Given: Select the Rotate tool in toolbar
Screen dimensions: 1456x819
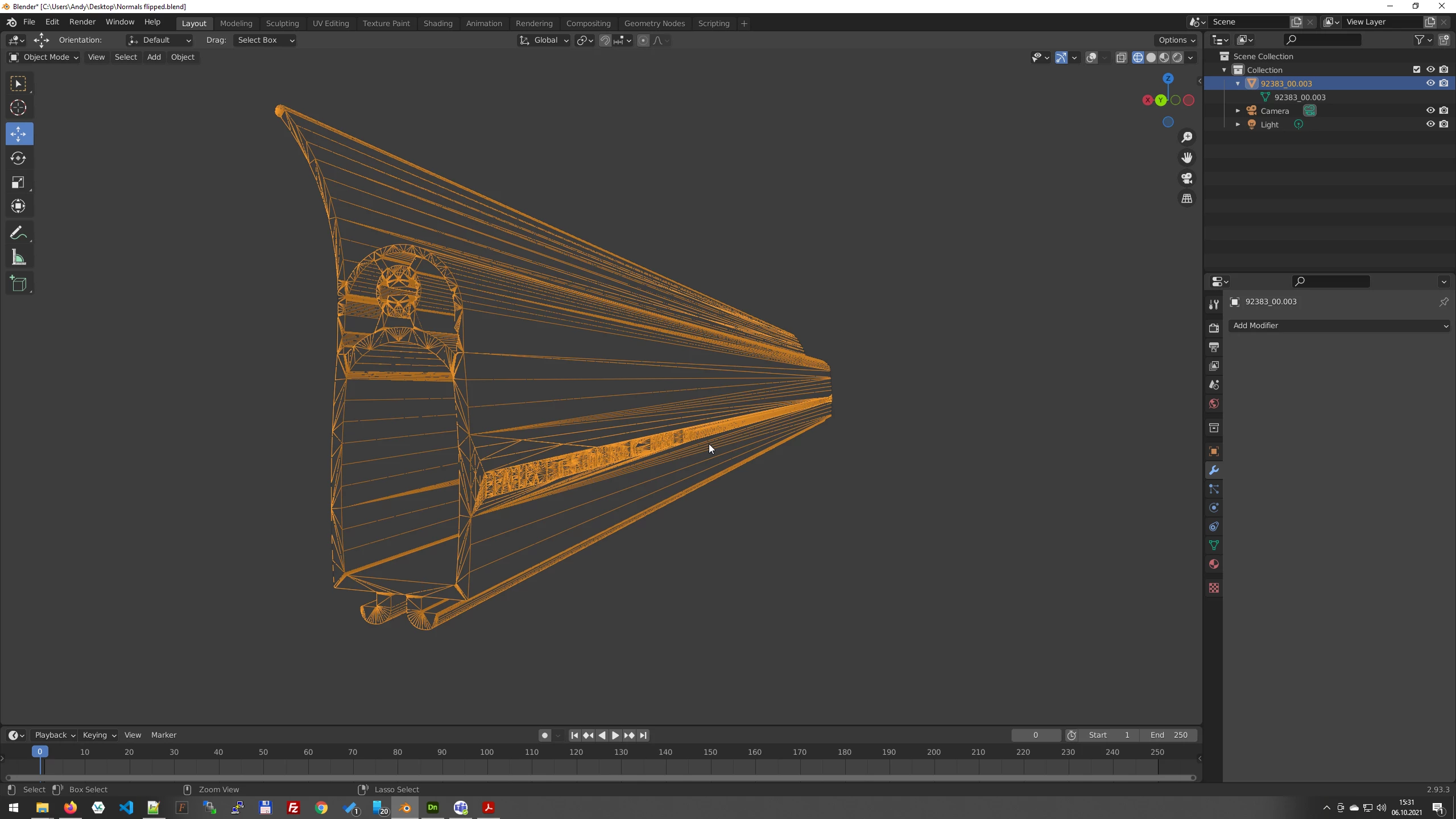Looking at the screenshot, I should (18, 158).
